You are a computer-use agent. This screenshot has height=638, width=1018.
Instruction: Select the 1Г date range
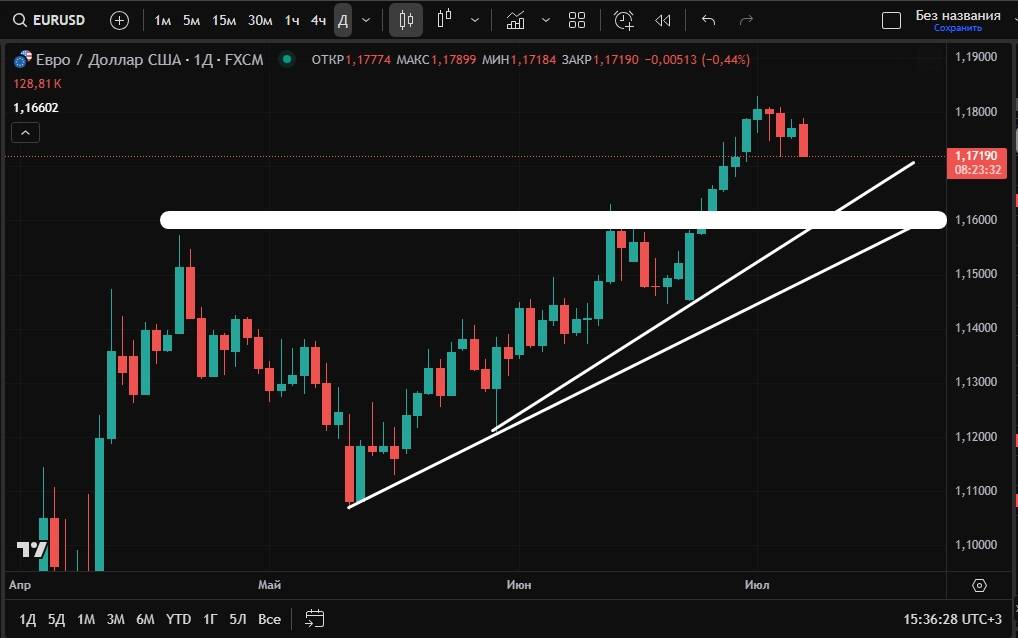click(x=210, y=619)
